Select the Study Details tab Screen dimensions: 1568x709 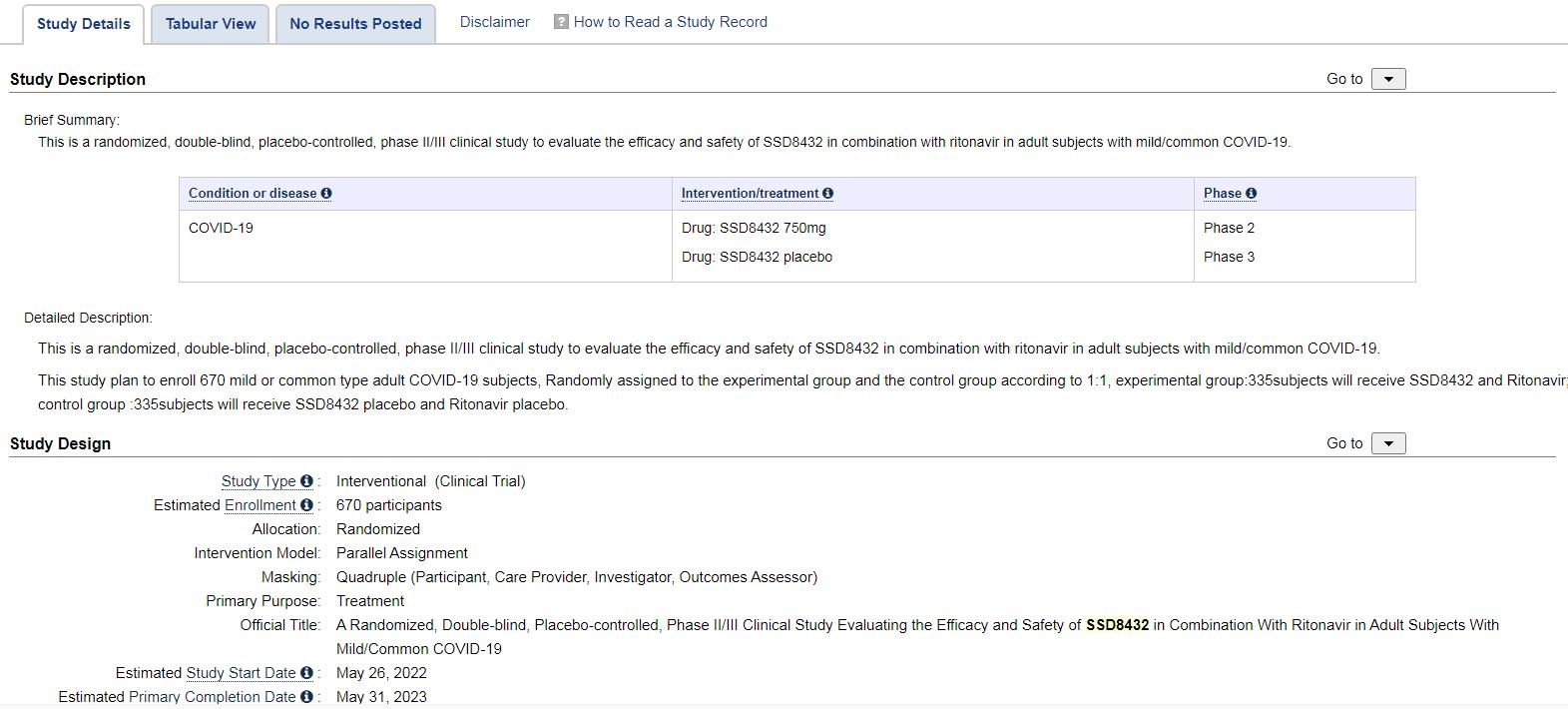click(x=84, y=24)
